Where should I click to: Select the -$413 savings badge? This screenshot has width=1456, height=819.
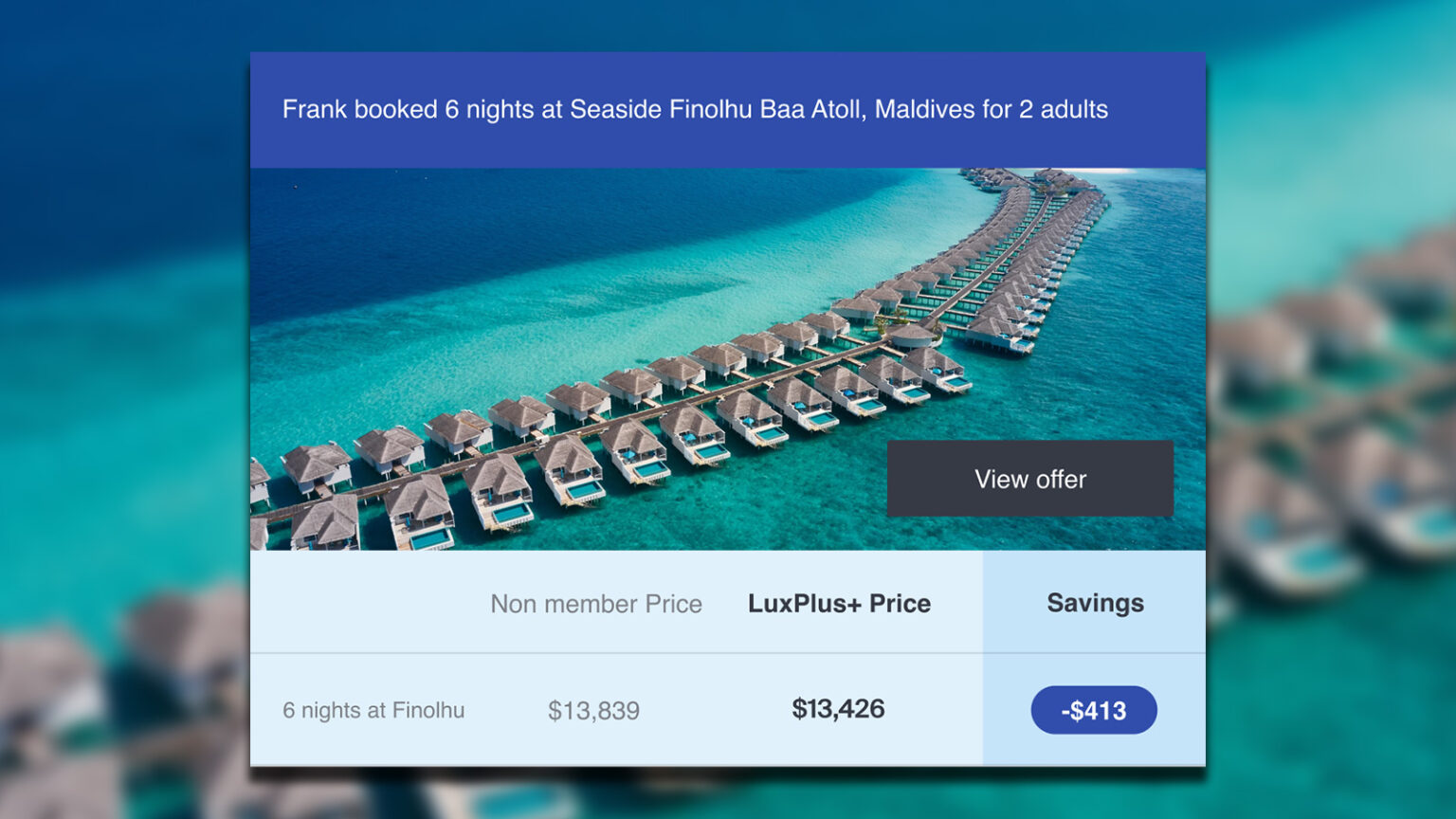(1094, 709)
